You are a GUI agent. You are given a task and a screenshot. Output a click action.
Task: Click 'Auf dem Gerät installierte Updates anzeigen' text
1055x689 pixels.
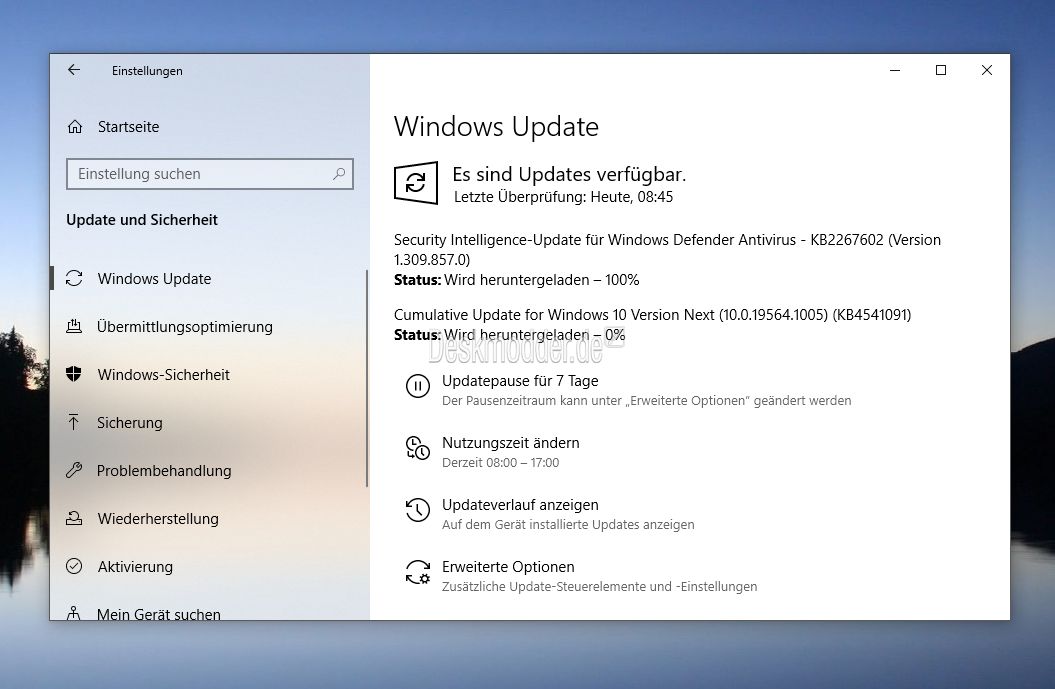pyautogui.click(x=568, y=525)
